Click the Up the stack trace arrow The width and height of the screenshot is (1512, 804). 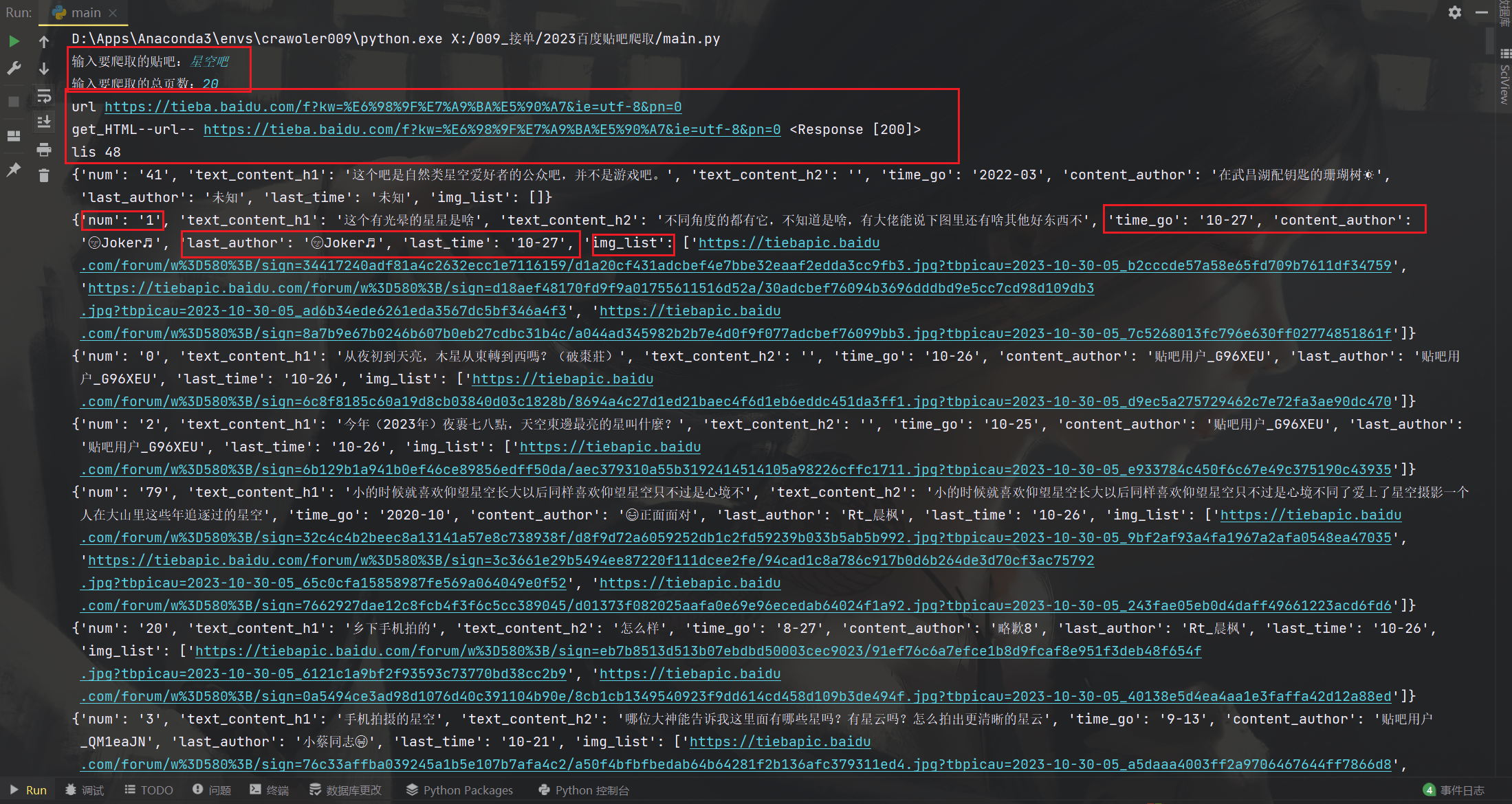click(44, 41)
